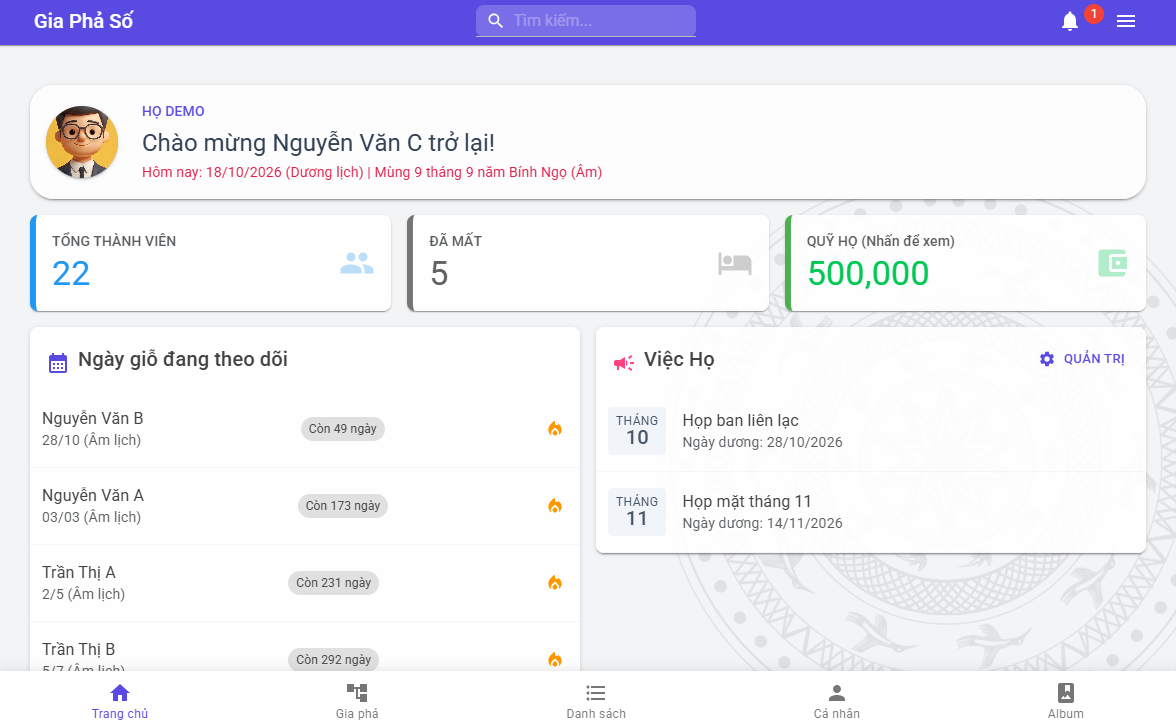Image resolution: width=1176 pixels, height=728 pixels.
Task: Click the 03/03 (Âm lịch) date text
Action: point(92,517)
